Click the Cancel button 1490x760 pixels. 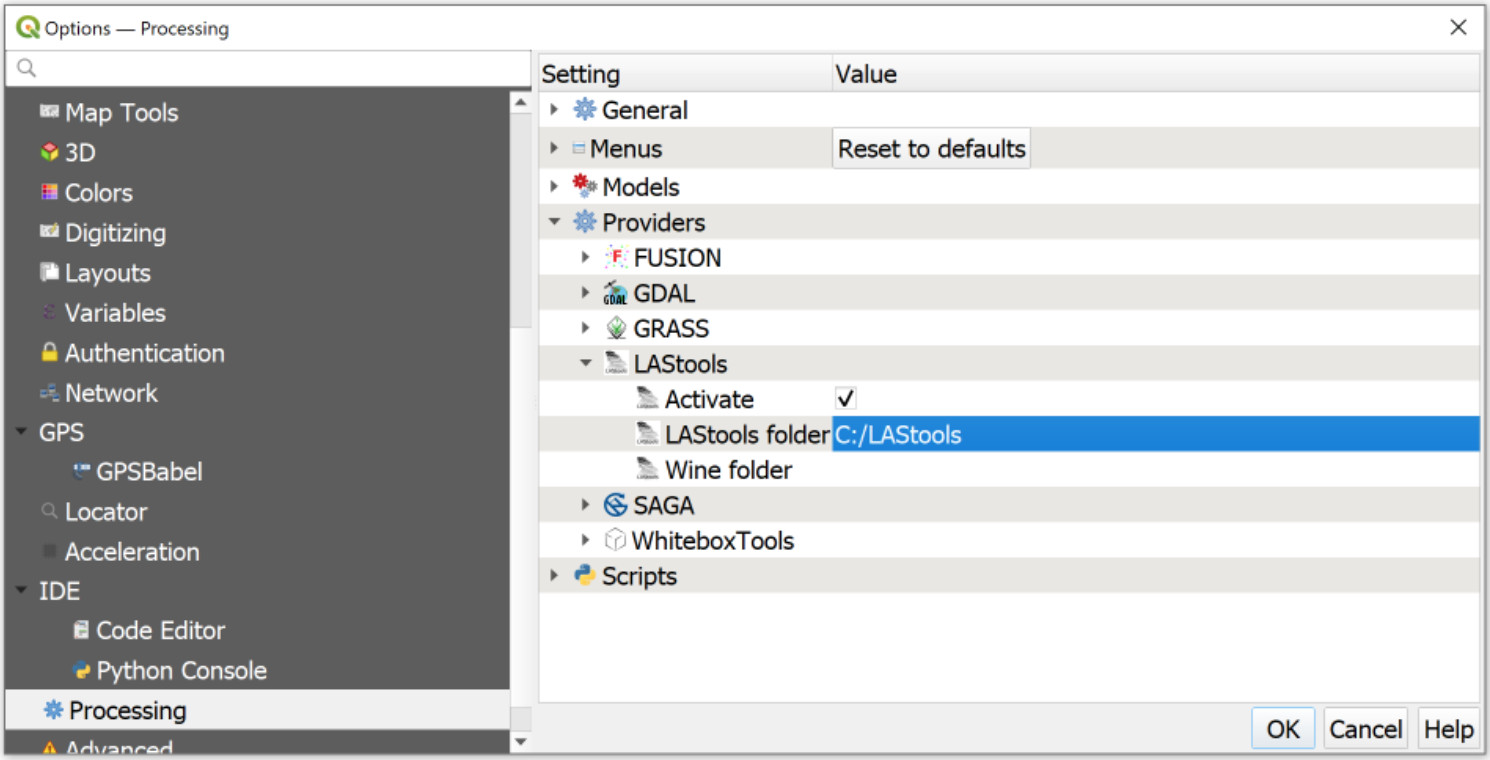click(1366, 729)
